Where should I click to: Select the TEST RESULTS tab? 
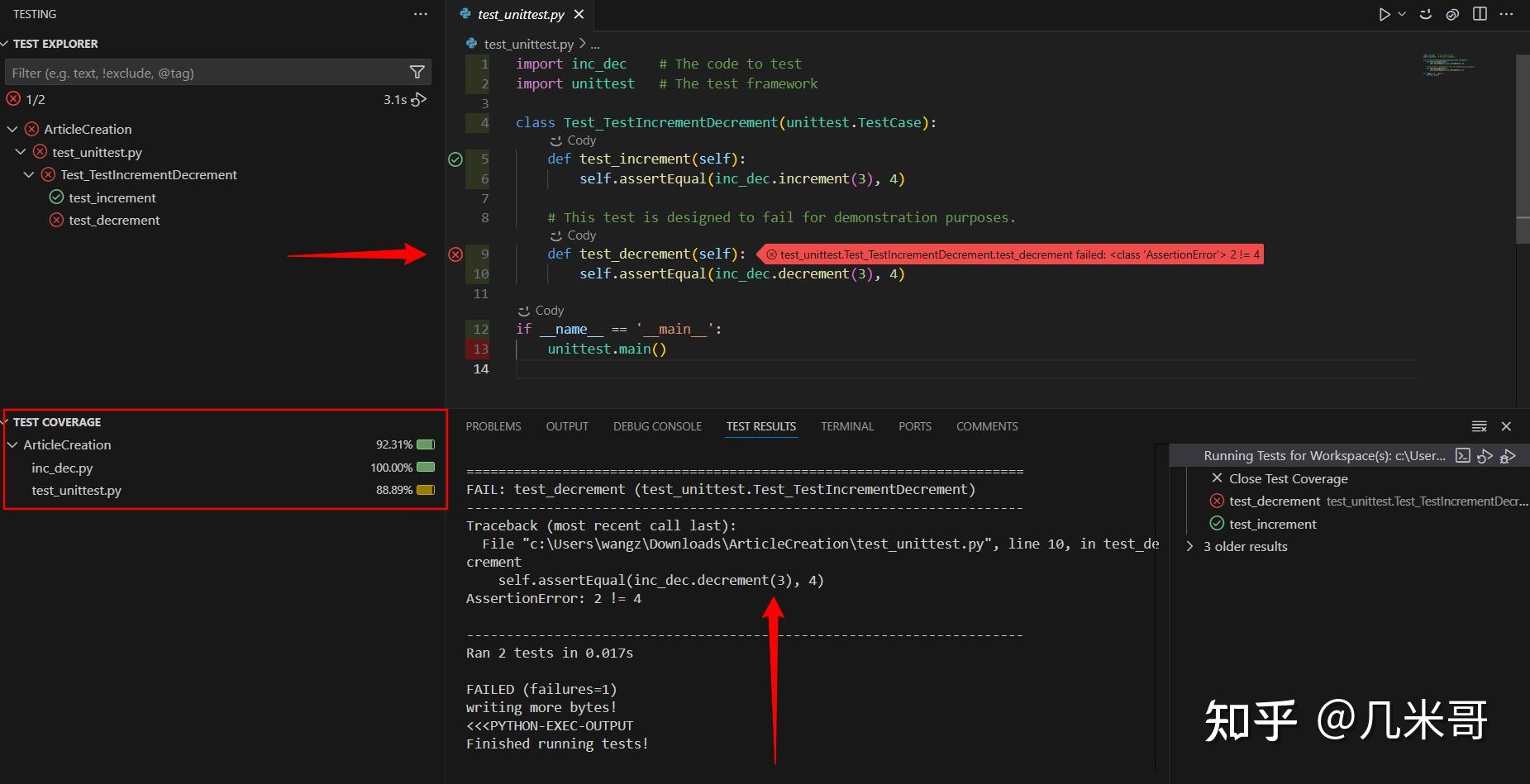pyautogui.click(x=761, y=426)
